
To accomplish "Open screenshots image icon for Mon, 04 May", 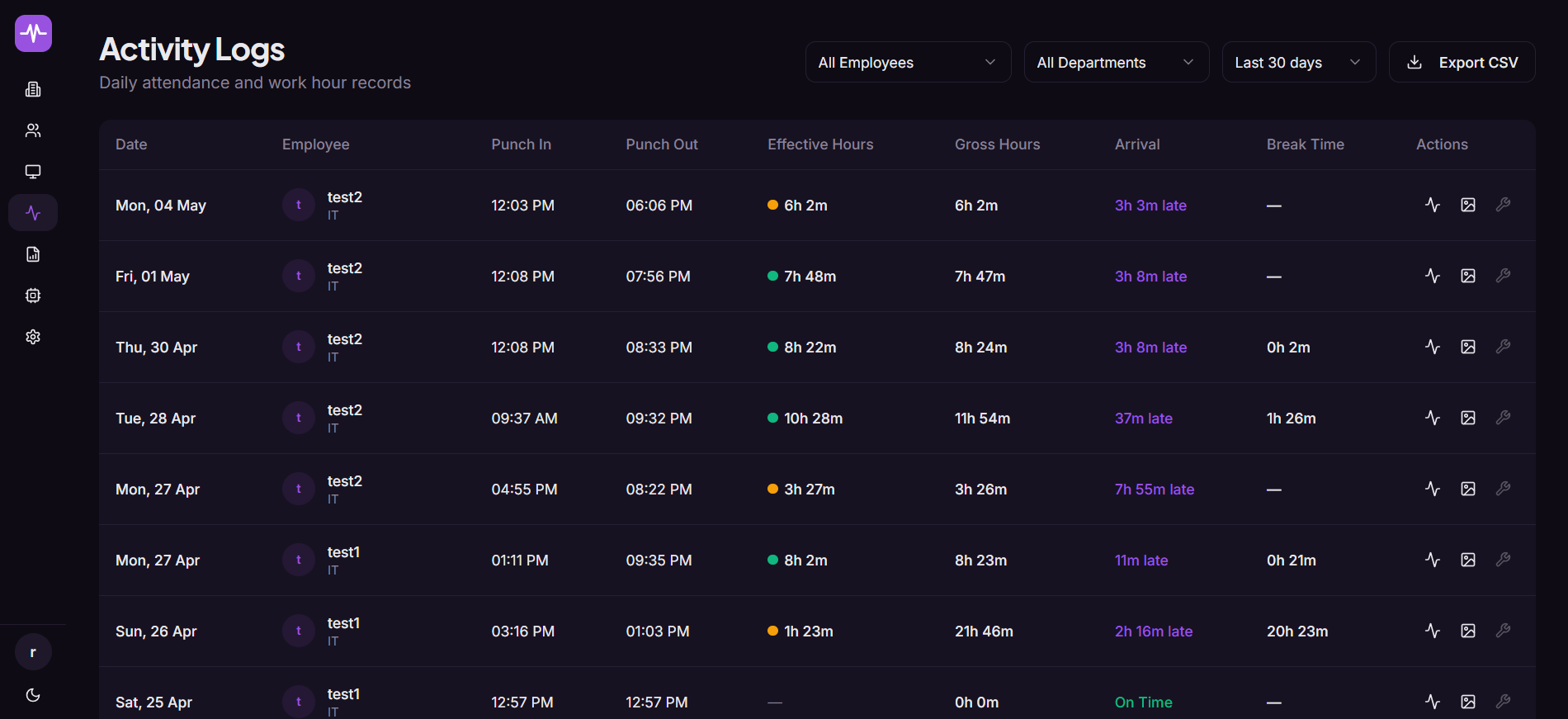I will 1468,205.
